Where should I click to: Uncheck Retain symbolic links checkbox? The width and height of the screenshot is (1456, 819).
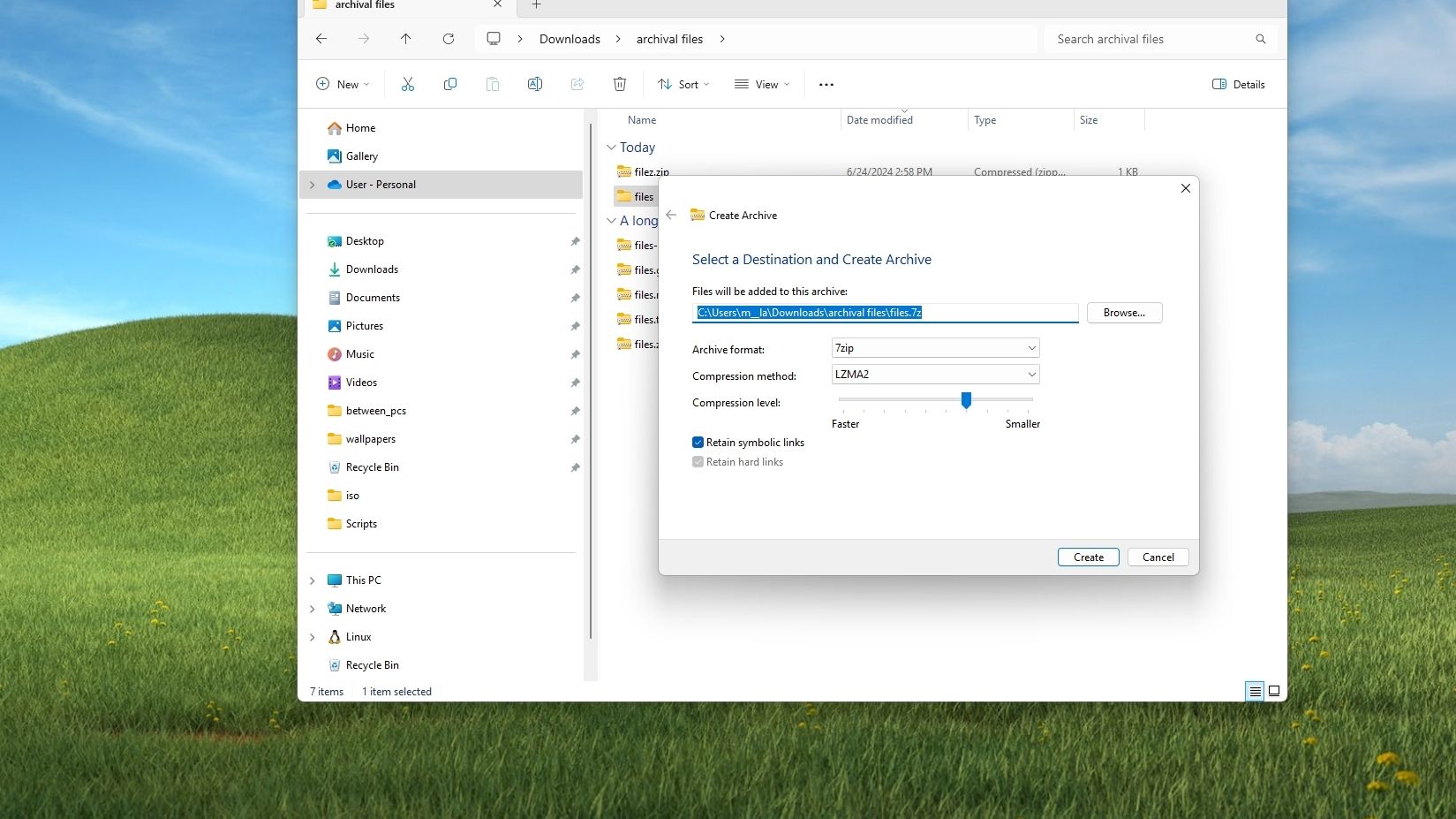coord(698,443)
